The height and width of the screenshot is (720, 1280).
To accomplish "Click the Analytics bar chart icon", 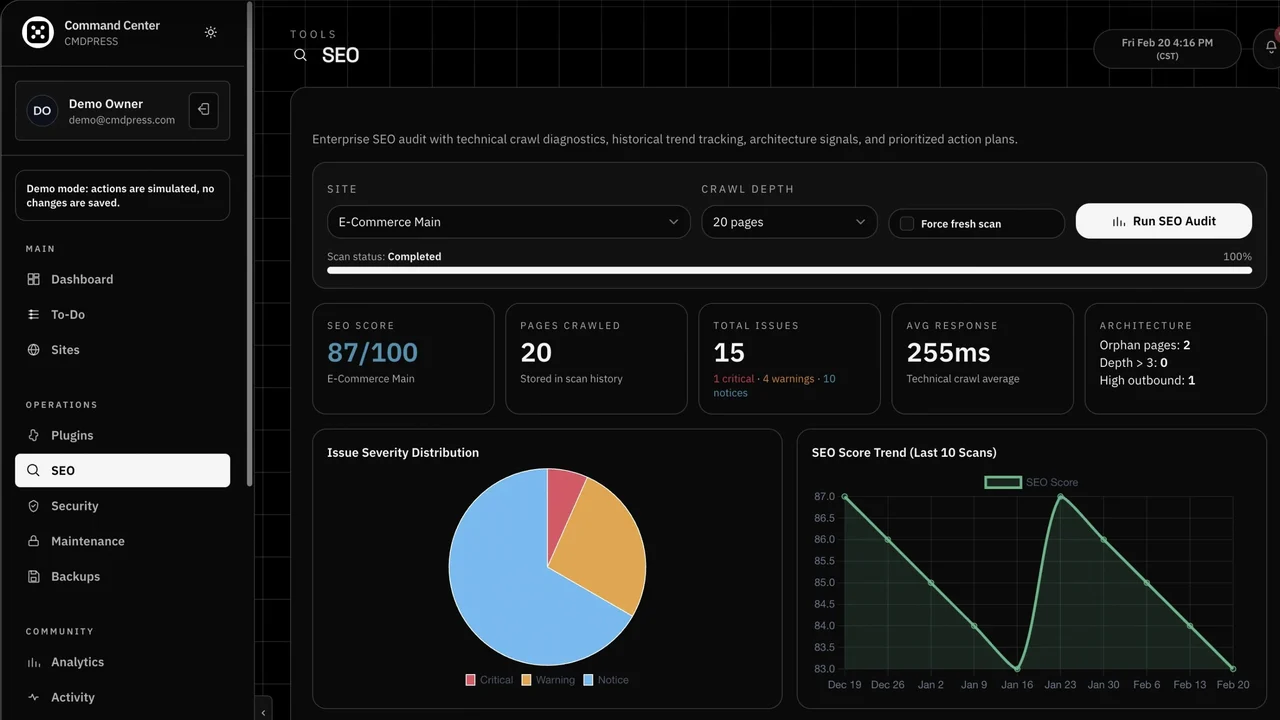I will [33, 662].
